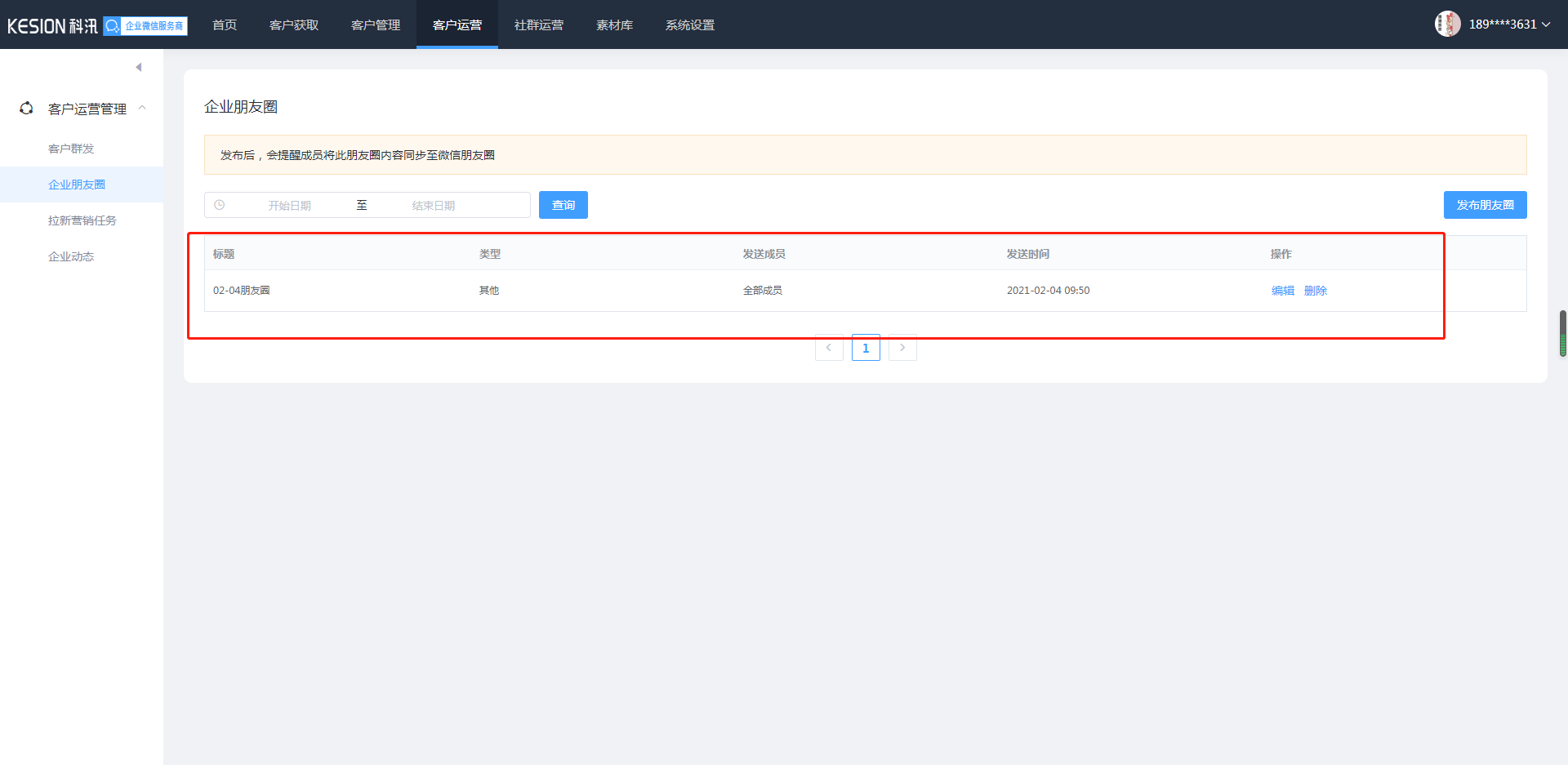The width and height of the screenshot is (1568, 765).
Task: Edit the 02-04朋友圈 entry
Action: (x=1282, y=291)
